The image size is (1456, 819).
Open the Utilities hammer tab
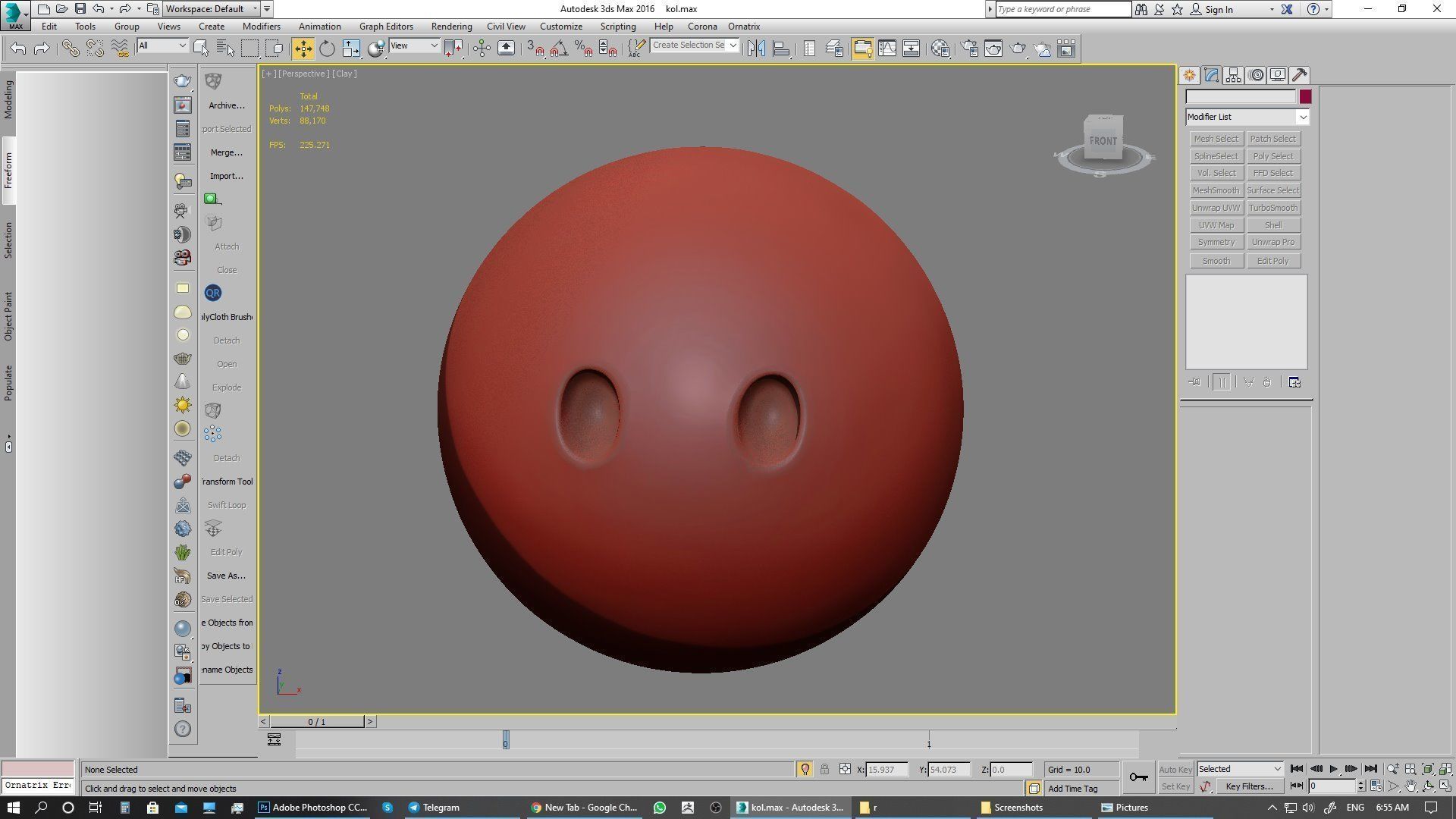point(1300,75)
